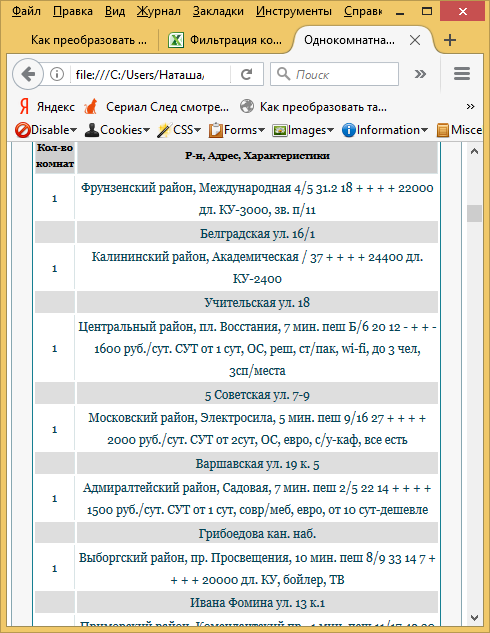Show site information icon in address bar
Image resolution: width=490 pixels, height=633 pixels.
tap(57, 74)
